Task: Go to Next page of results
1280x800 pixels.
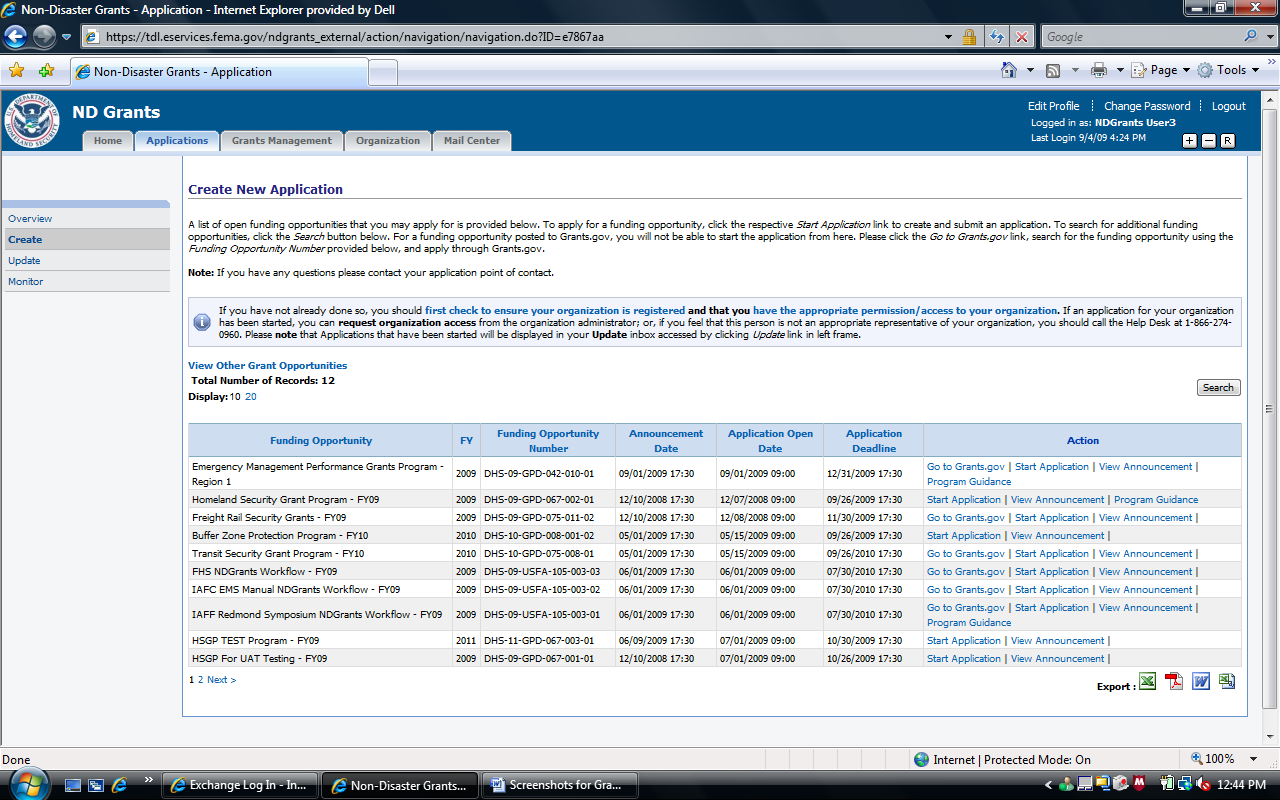Action: (221, 680)
